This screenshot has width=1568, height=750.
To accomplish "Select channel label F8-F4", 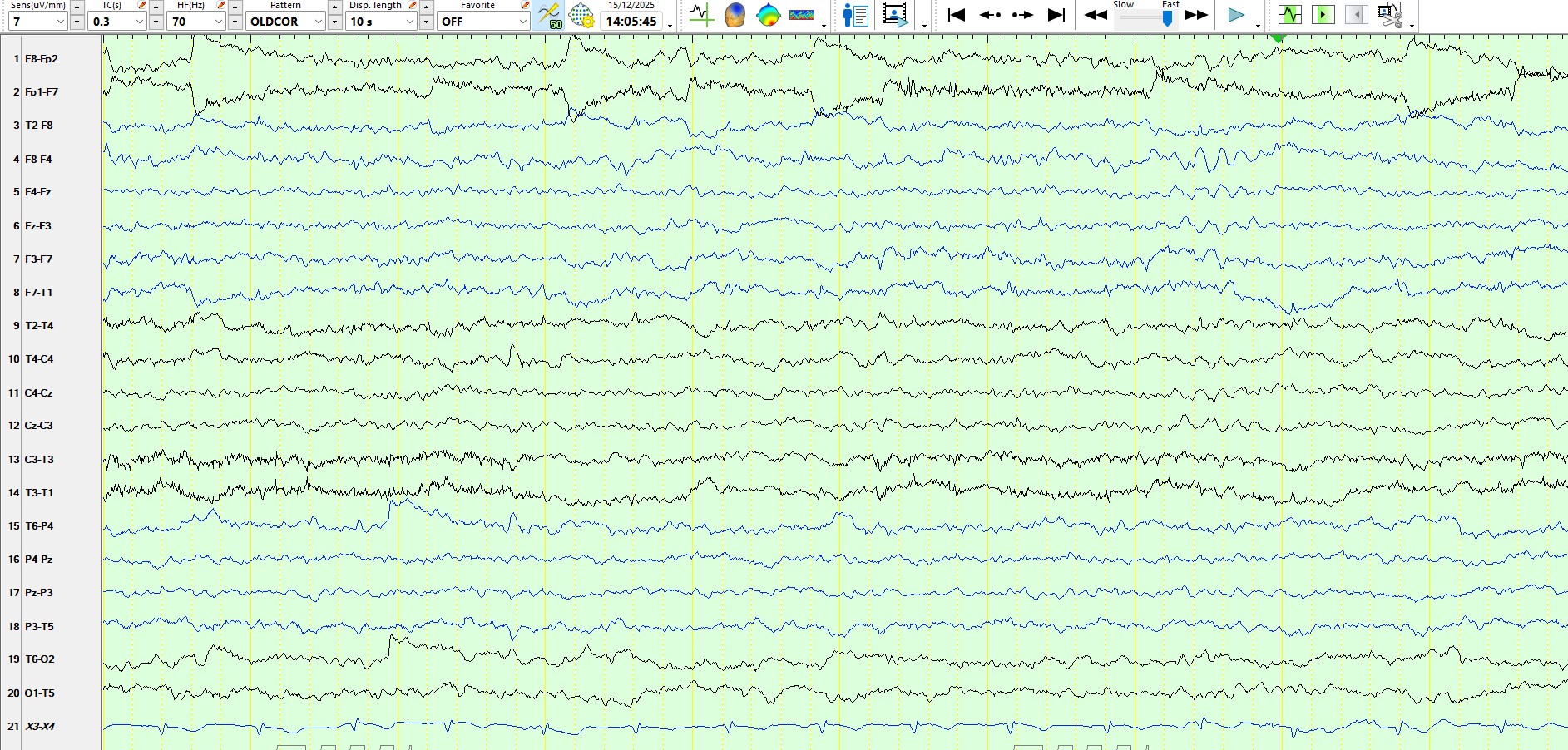I will click(x=38, y=159).
